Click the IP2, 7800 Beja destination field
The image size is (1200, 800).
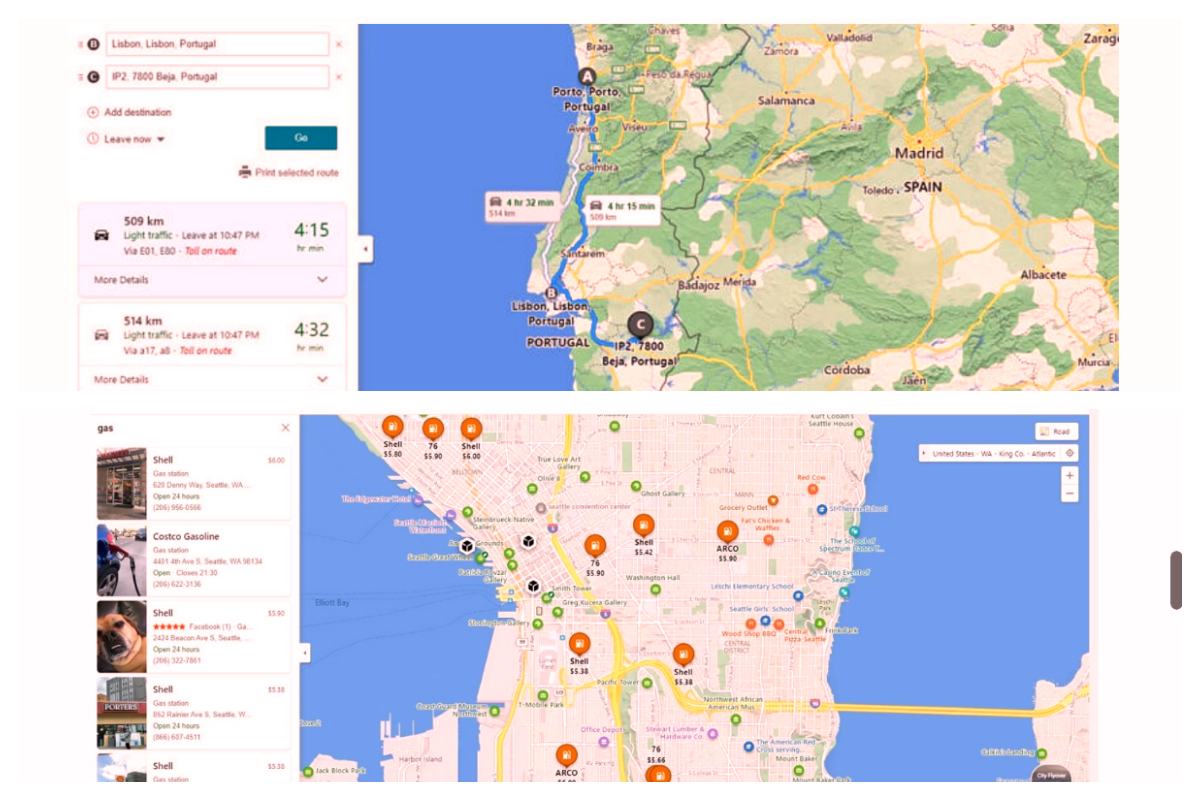coord(217,77)
